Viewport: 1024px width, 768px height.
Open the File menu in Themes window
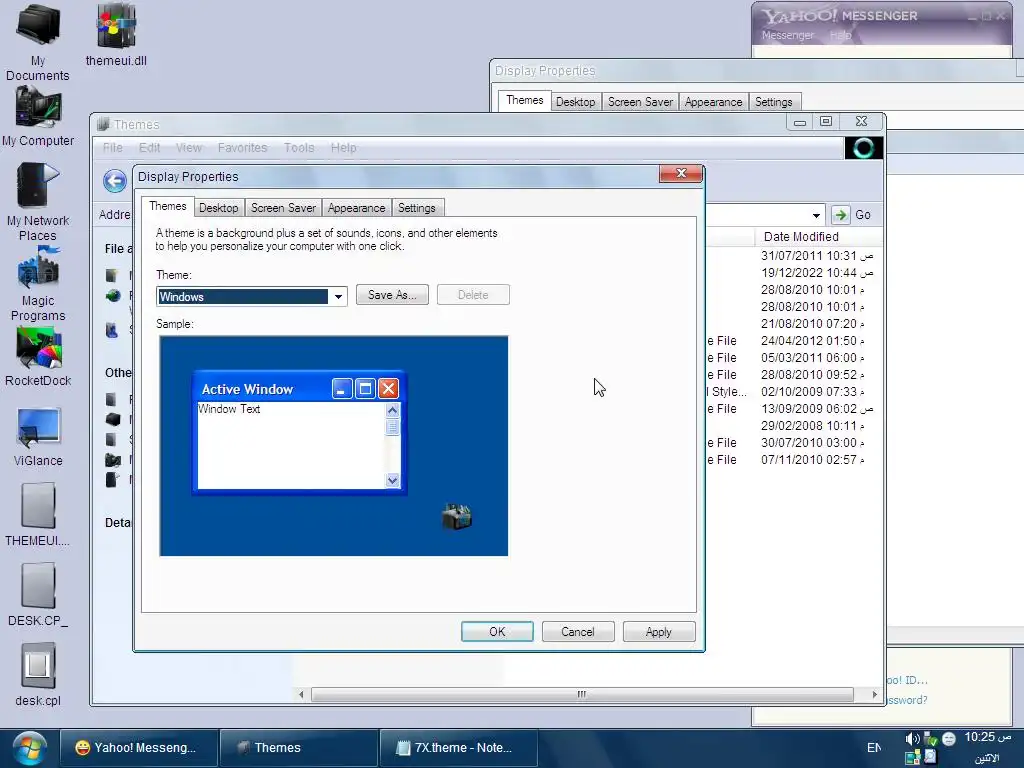(x=112, y=148)
